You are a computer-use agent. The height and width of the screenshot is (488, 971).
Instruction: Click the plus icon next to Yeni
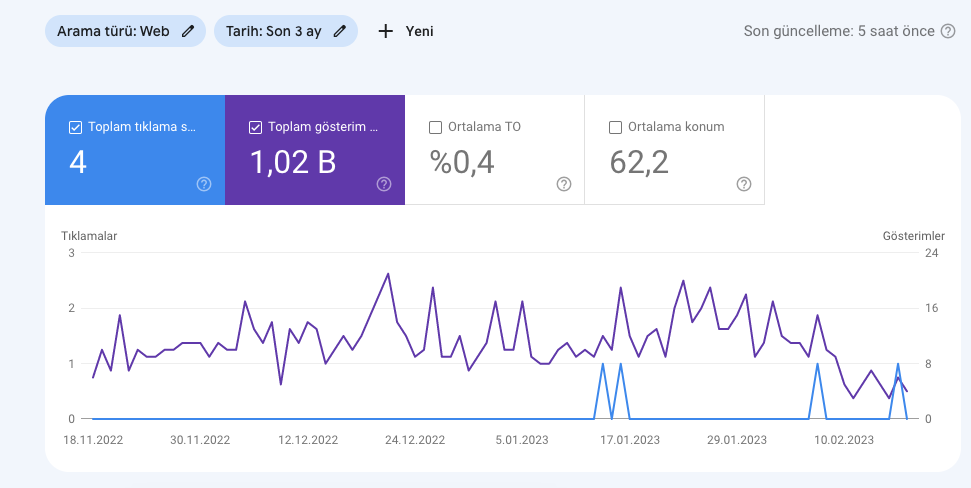click(386, 32)
